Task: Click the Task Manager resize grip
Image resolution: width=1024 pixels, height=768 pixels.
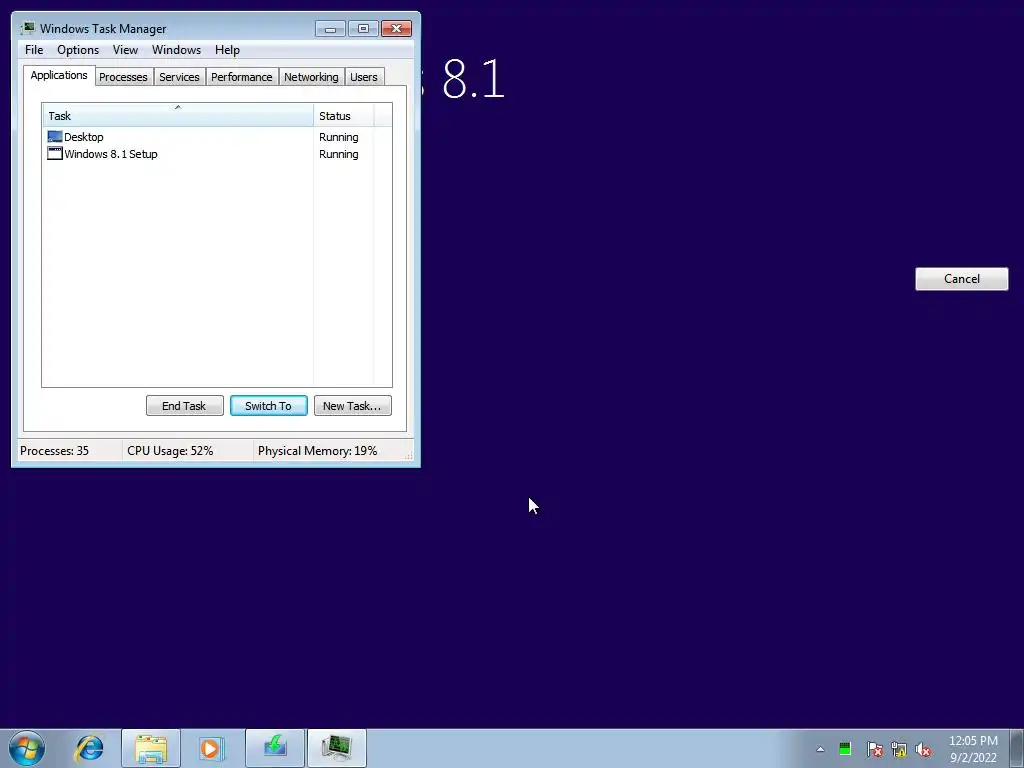Action: [x=409, y=455]
